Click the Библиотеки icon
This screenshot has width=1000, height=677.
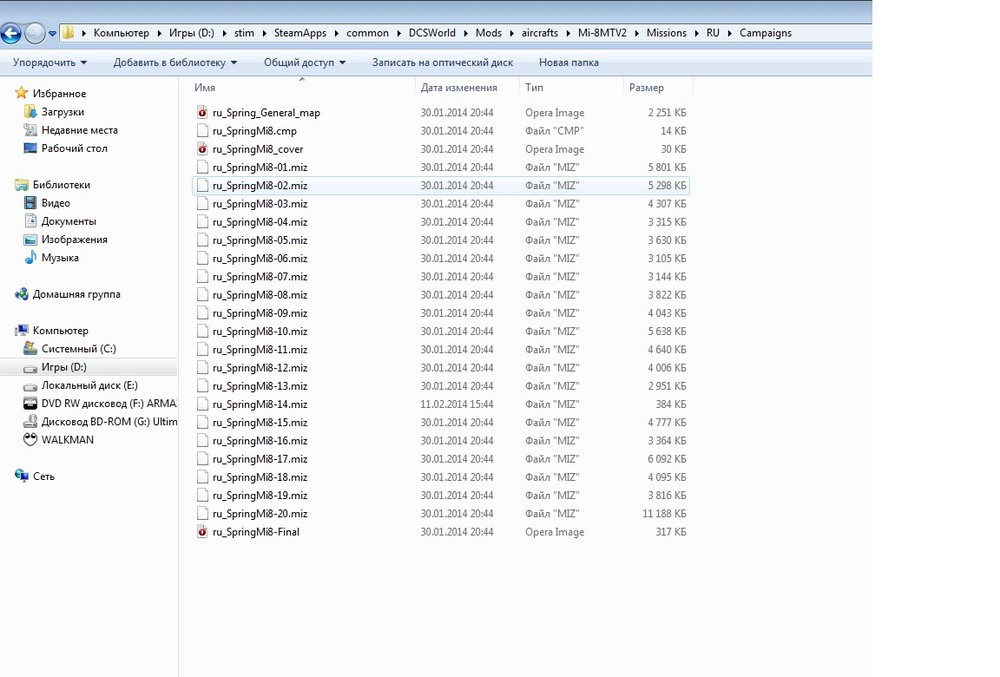coord(21,185)
